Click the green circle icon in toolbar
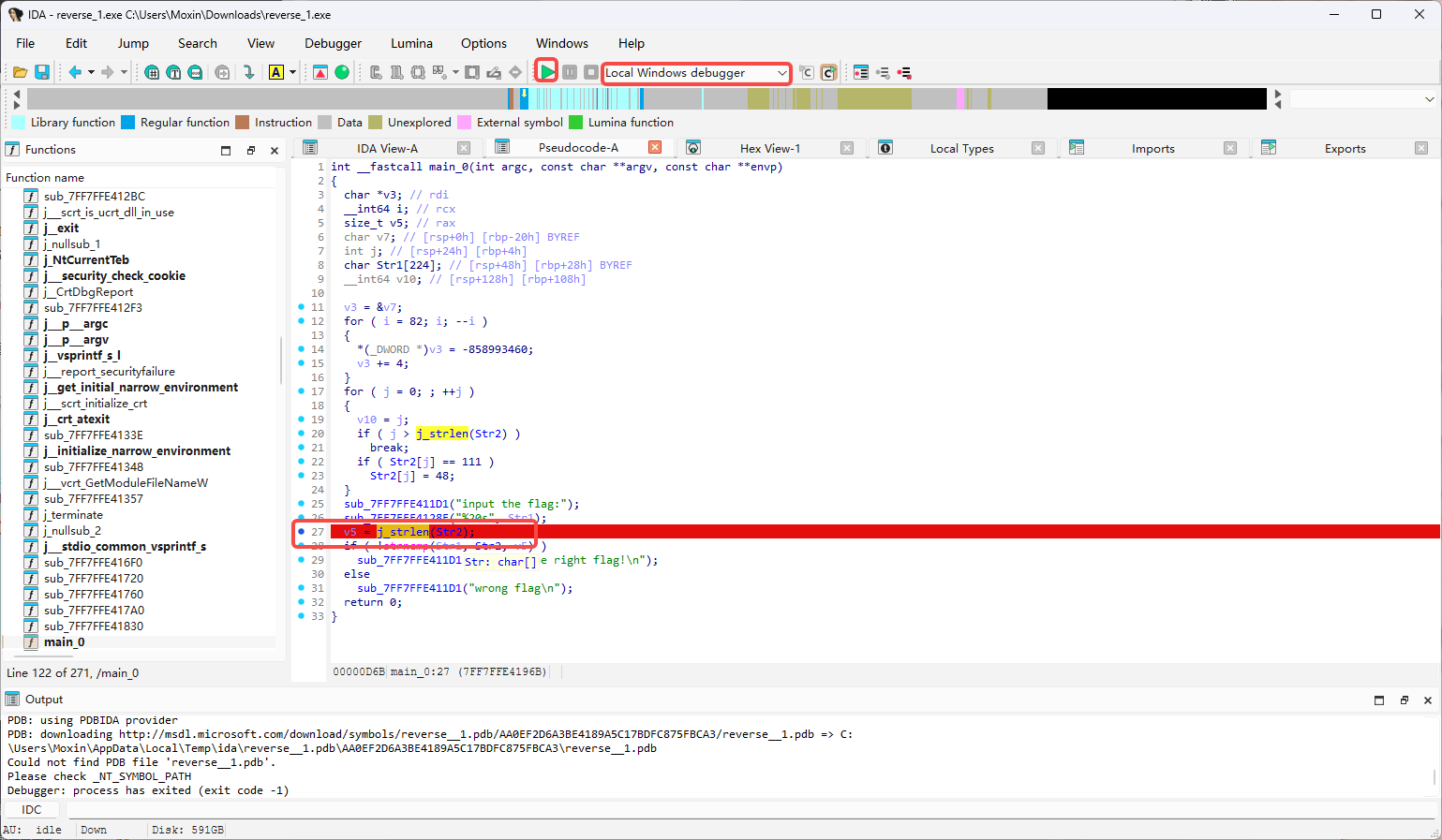 coord(342,72)
